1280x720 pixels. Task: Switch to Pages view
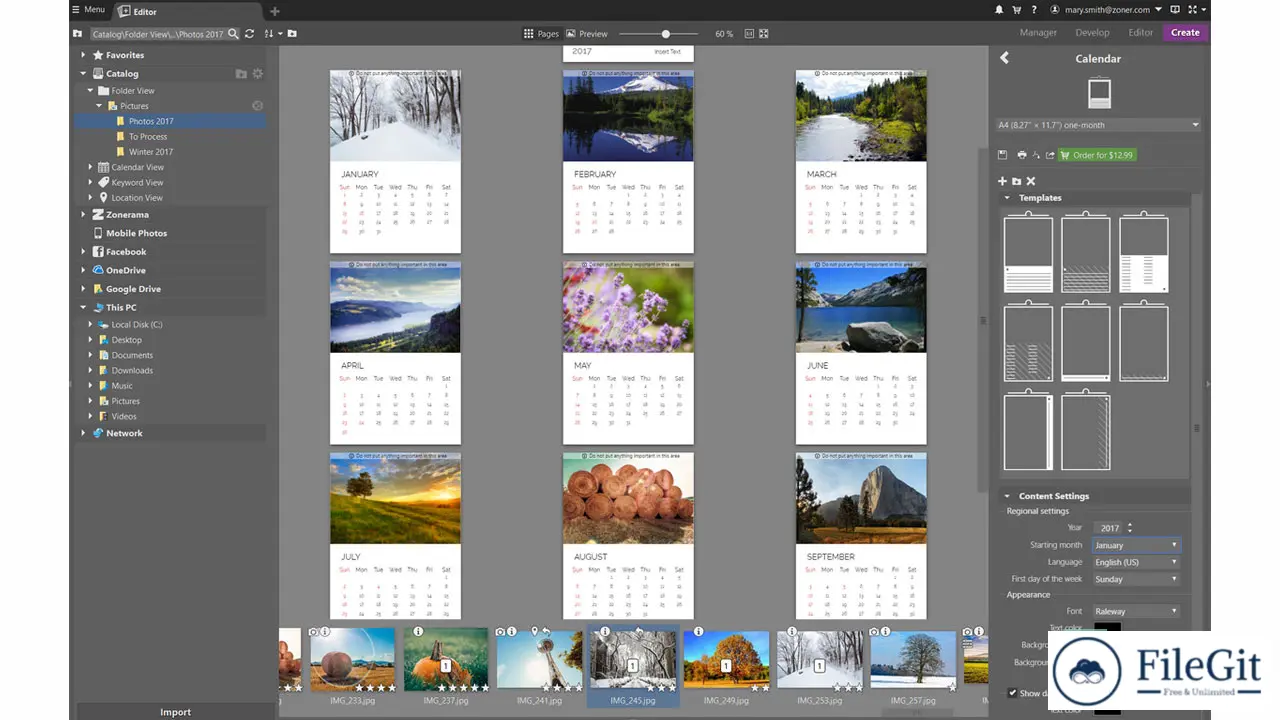541,34
